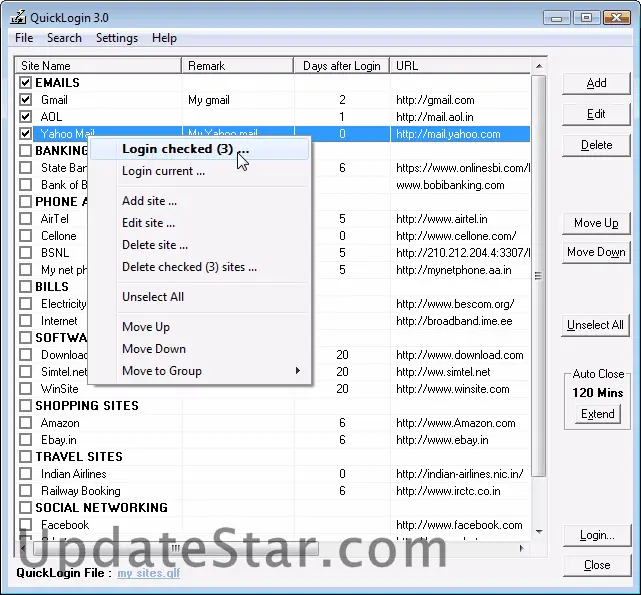Click the horizontal scrollbar right arrow
Viewport: 641px width, 595px height.
pyautogui.click(x=522, y=548)
